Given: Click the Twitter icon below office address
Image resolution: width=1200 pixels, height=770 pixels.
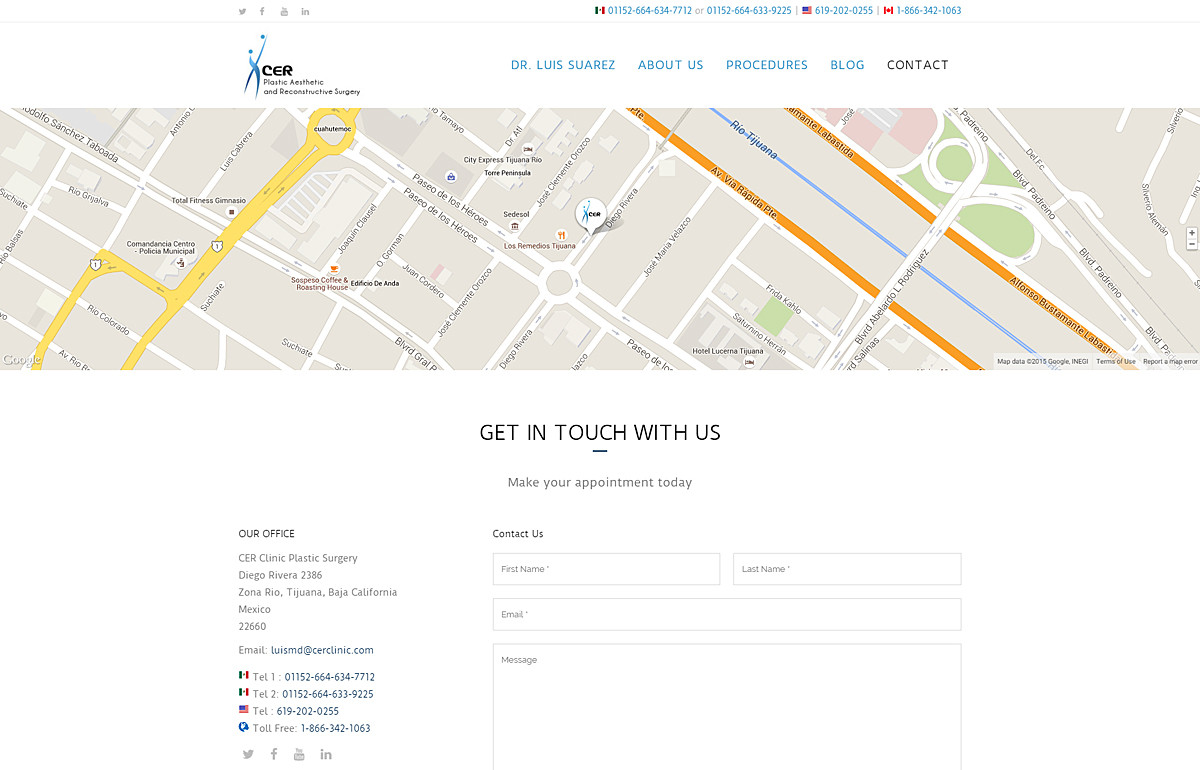Looking at the screenshot, I should tap(248, 754).
